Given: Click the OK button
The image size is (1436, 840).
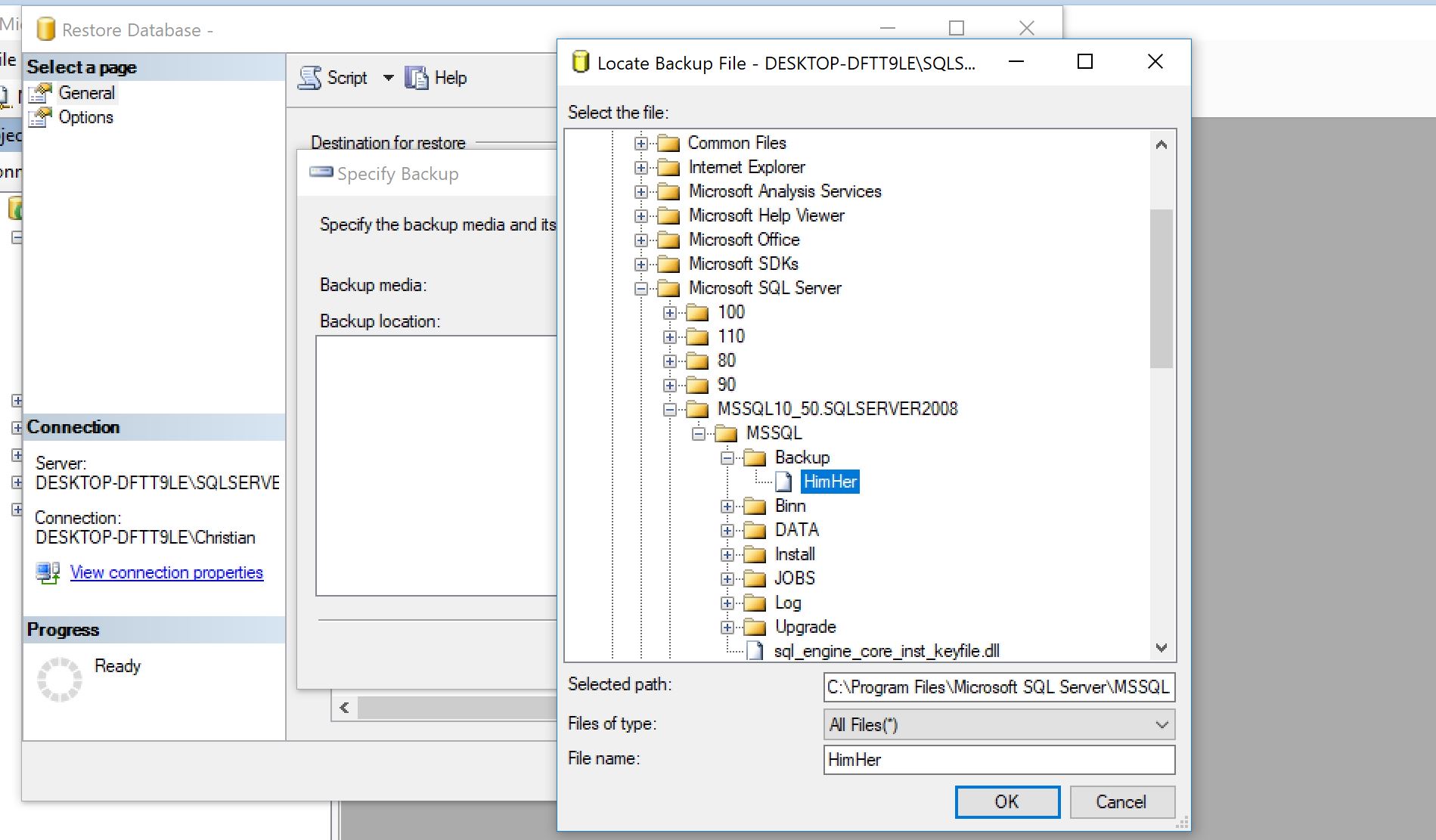Looking at the screenshot, I should pyautogui.click(x=1006, y=801).
